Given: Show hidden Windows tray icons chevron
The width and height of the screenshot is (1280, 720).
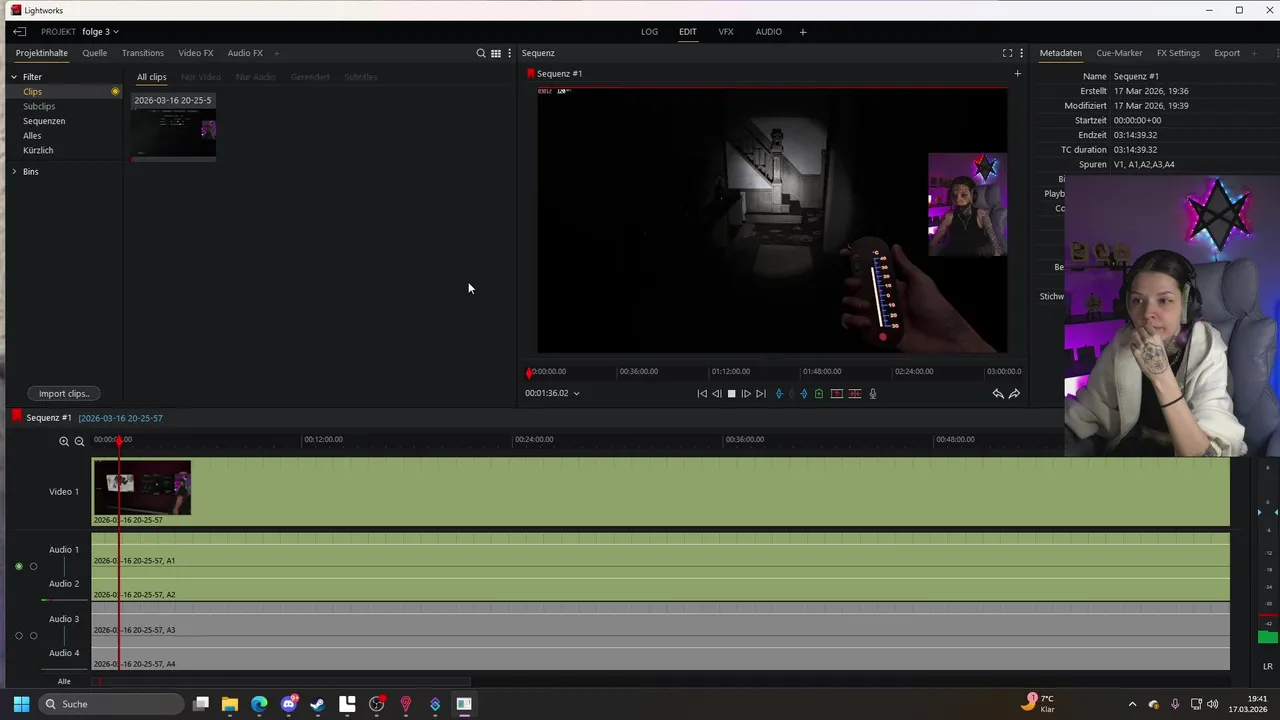Looking at the screenshot, I should [x=1132, y=704].
